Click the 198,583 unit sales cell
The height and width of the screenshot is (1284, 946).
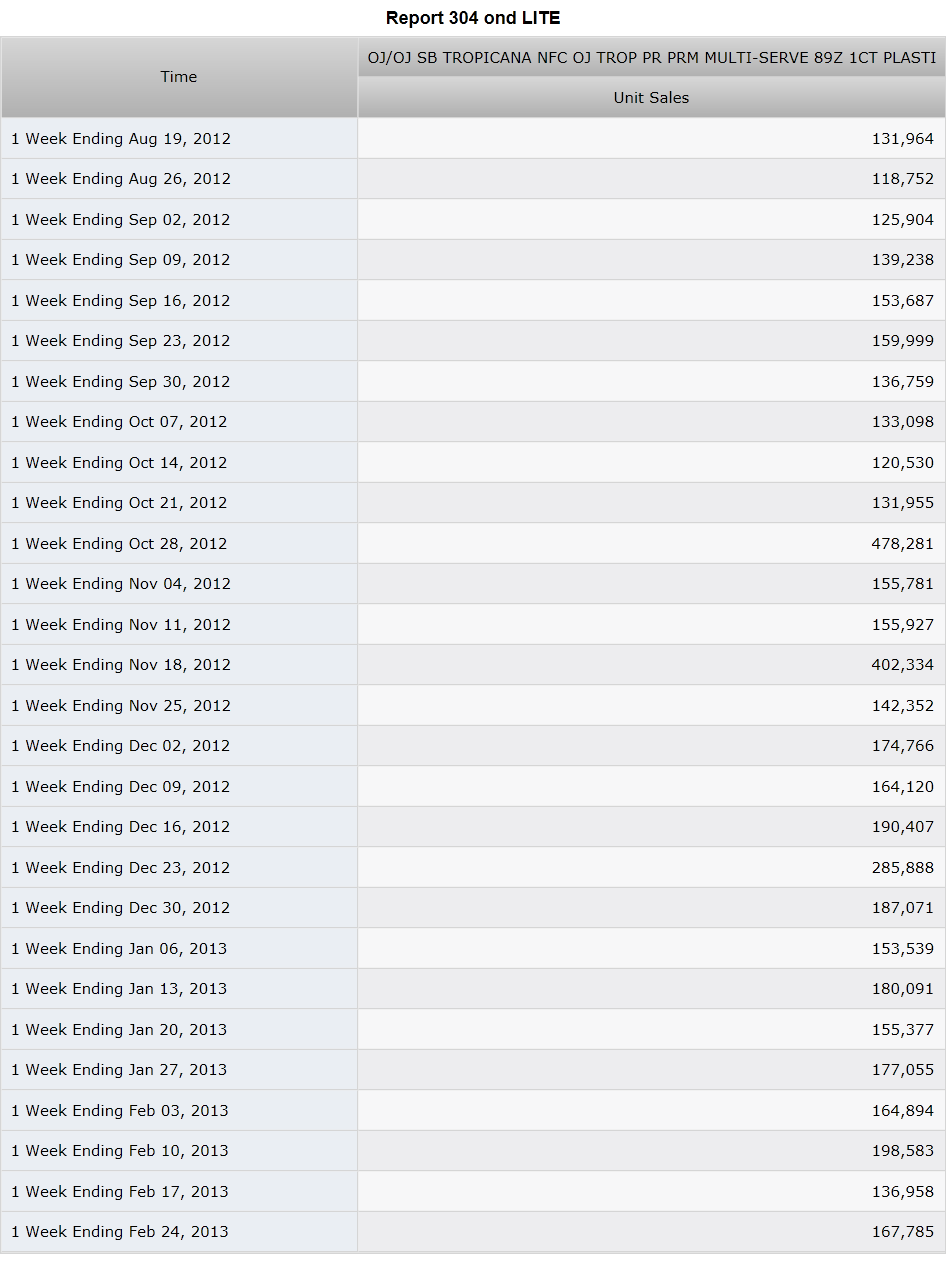click(x=651, y=1150)
